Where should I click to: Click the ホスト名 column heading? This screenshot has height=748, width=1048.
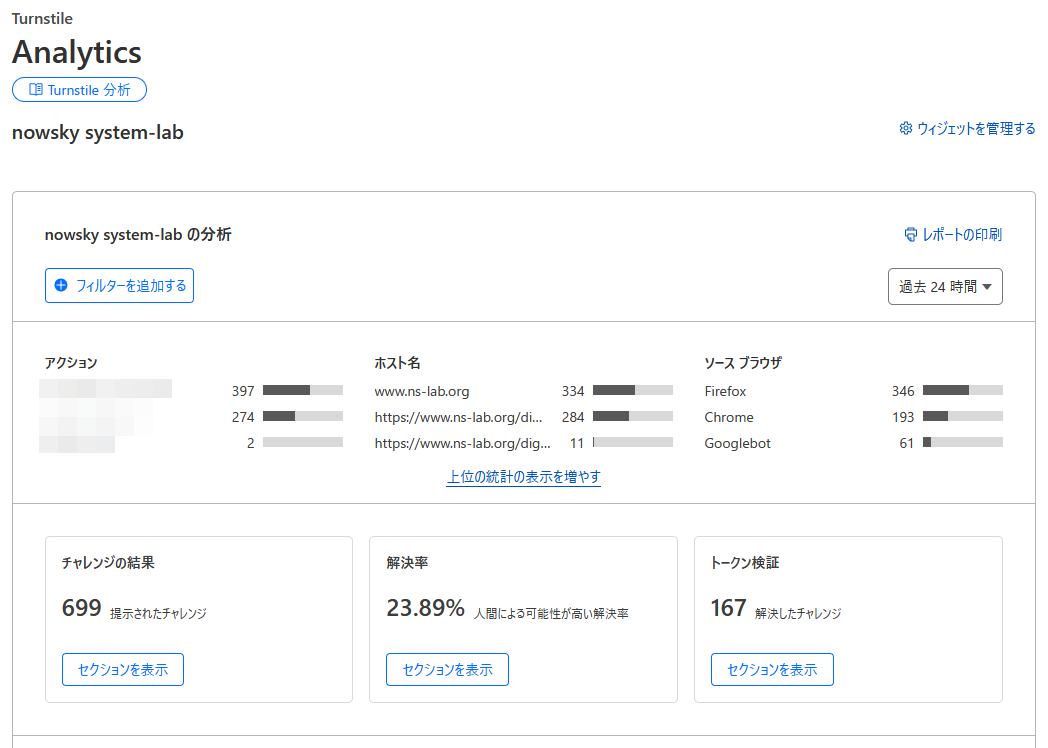[x=397, y=363]
